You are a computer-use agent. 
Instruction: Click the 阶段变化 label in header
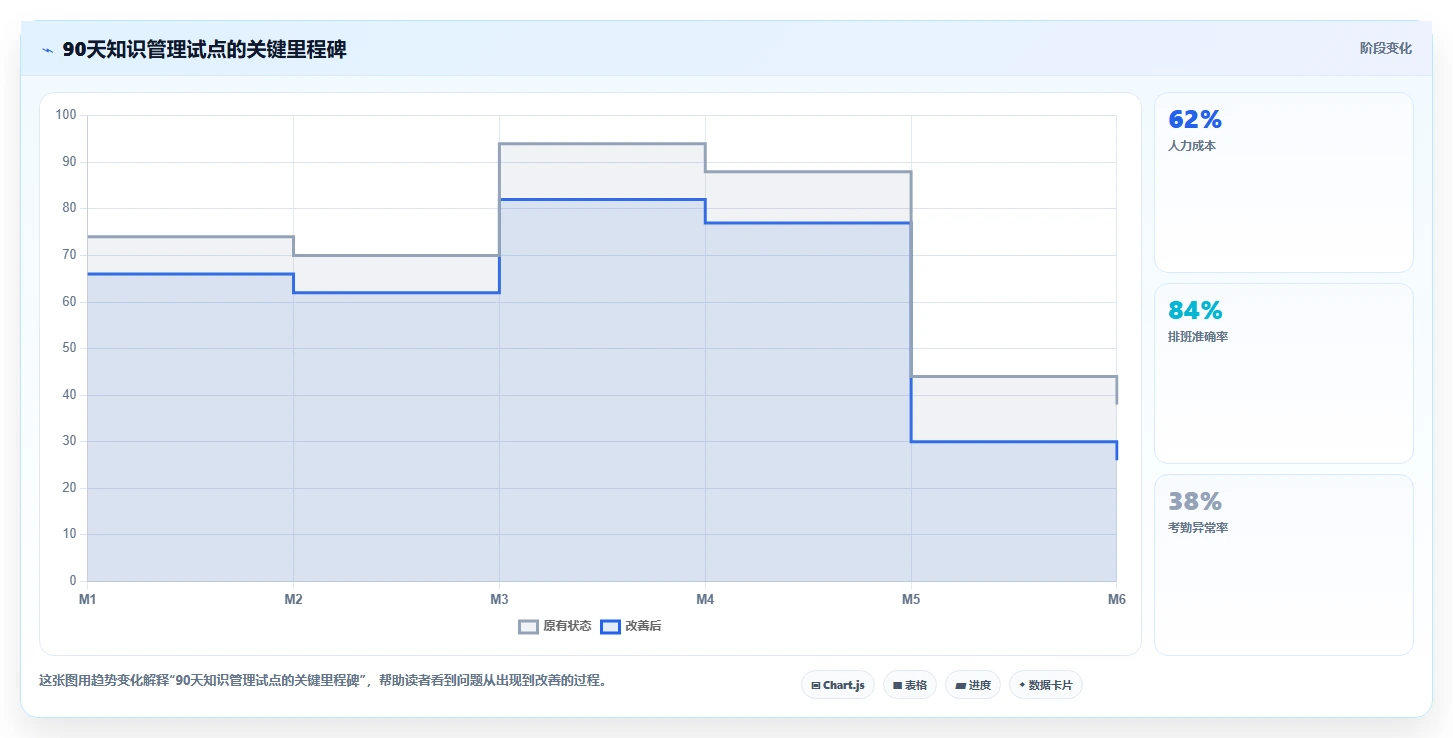(1386, 48)
